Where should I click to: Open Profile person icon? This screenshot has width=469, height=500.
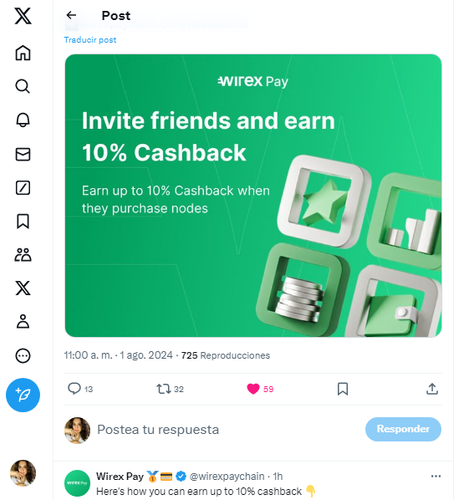click(23, 322)
